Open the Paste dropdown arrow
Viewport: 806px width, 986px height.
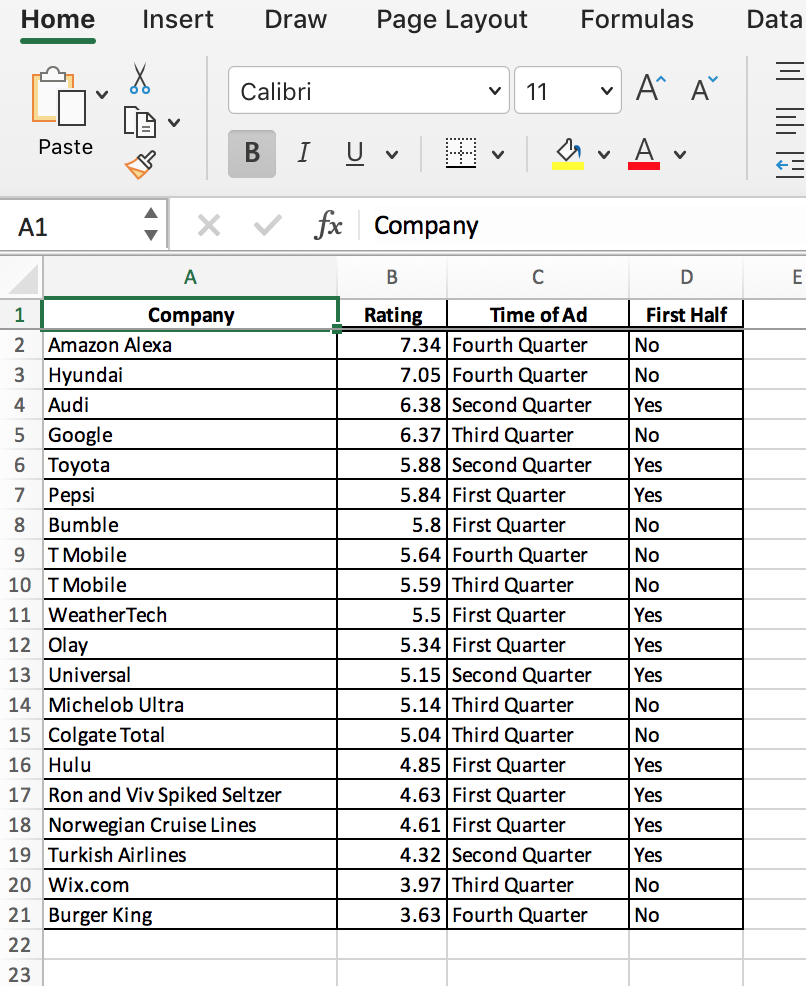point(102,94)
